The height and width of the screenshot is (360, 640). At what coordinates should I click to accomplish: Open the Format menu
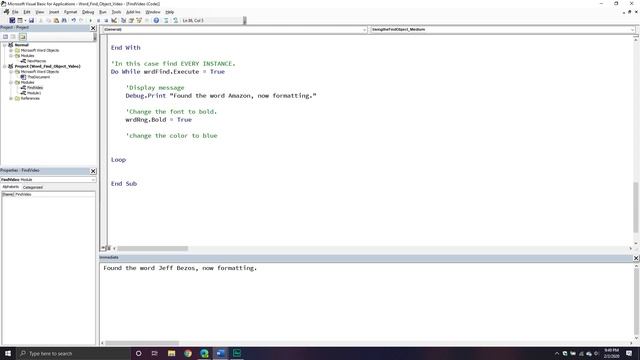coord(71,12)
